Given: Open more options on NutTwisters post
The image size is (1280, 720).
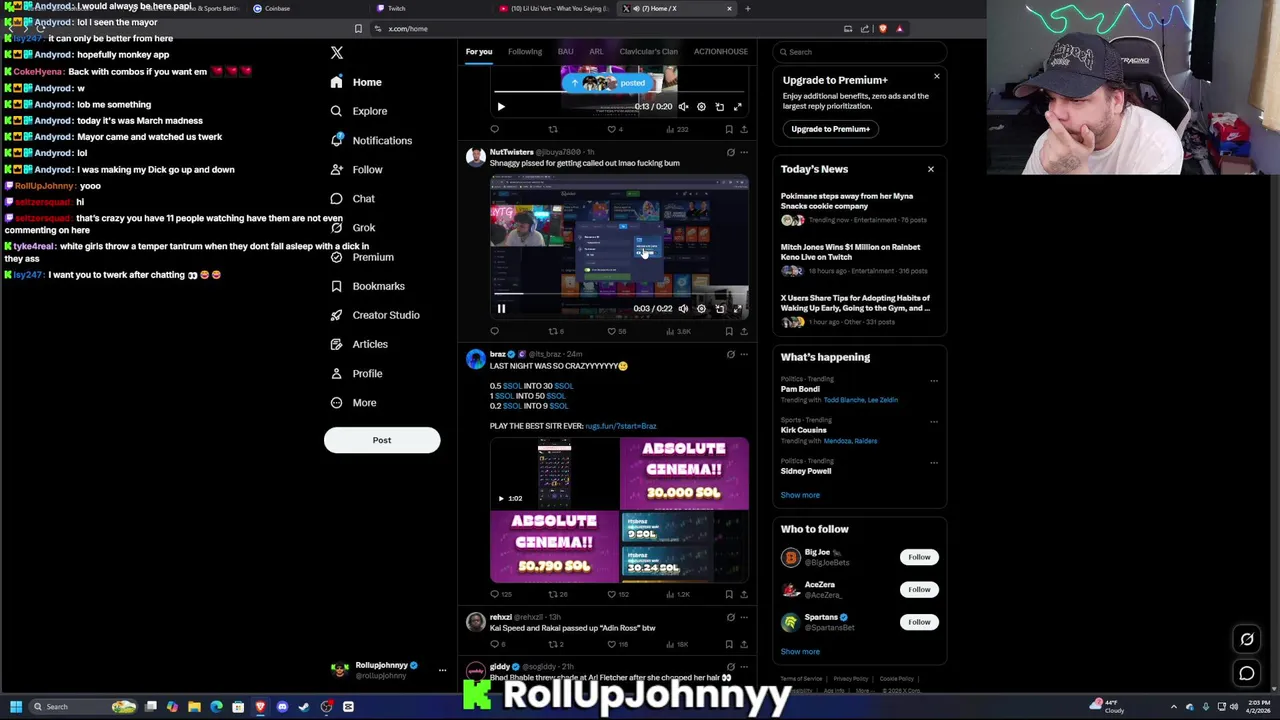Looking at the screenshot, I should point(743,152).
